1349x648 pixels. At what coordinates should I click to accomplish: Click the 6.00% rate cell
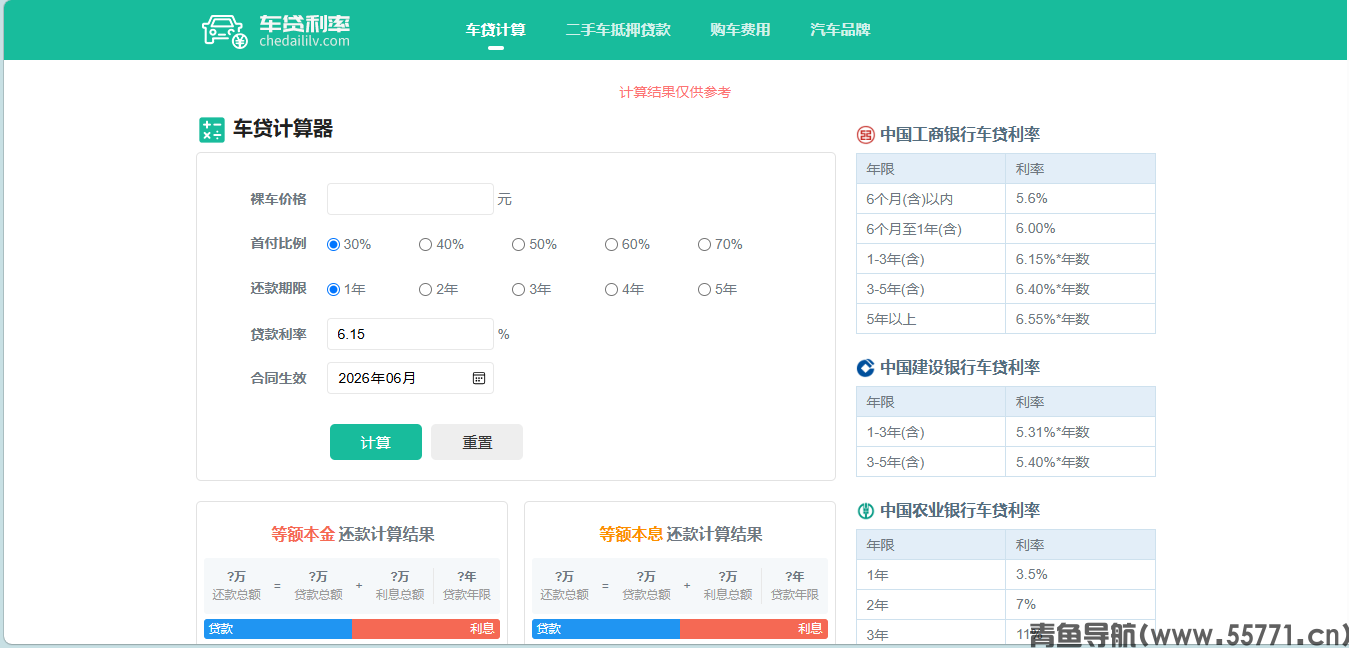1080,229
